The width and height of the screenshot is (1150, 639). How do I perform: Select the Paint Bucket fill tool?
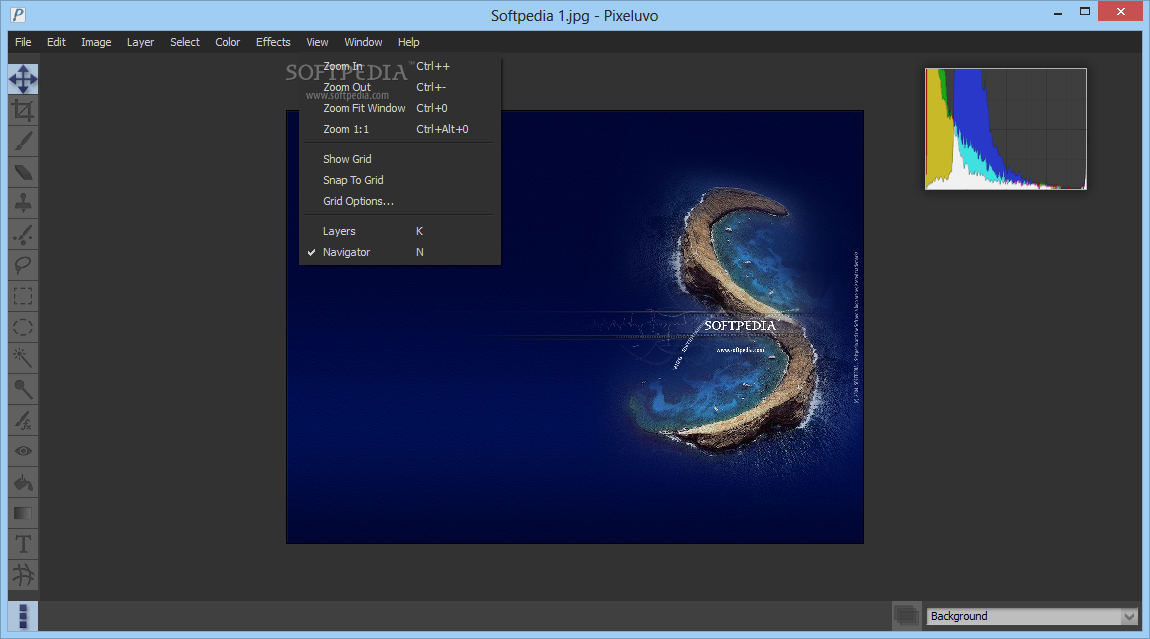coord(23,482)
